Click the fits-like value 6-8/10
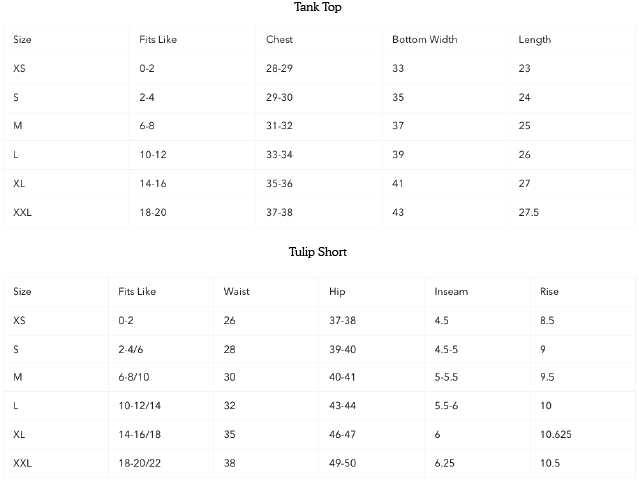The width and height of the screenshot is (639, 482). [135, 378]
